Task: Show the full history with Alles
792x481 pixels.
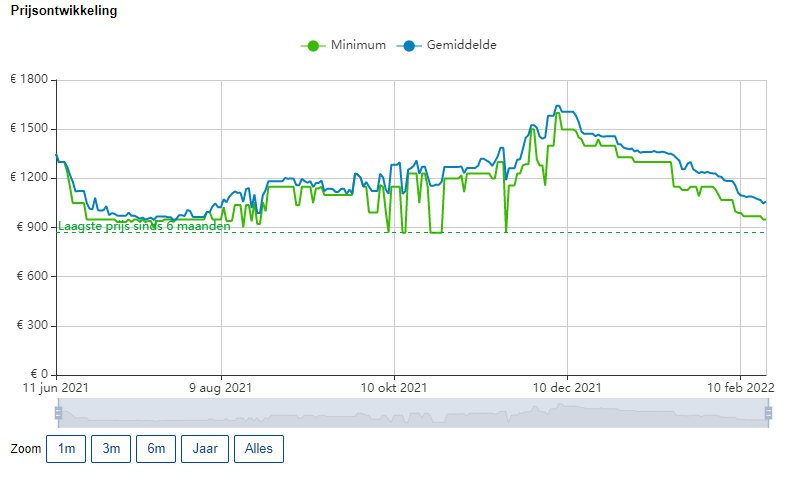Action: pyautogui.click(x=259, y=449)
